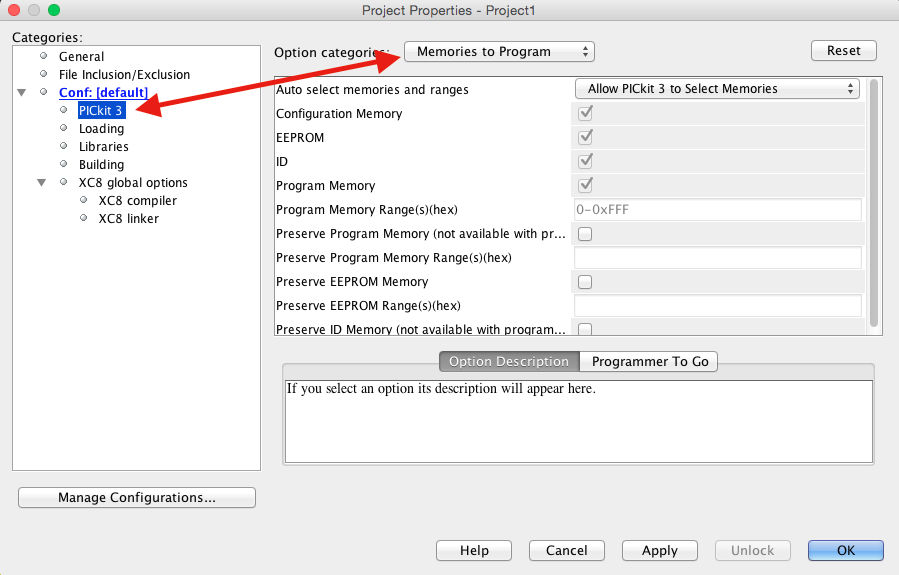Screen dimensions: 899x575
Task: Open the Loading category
Action: (101, 129)
